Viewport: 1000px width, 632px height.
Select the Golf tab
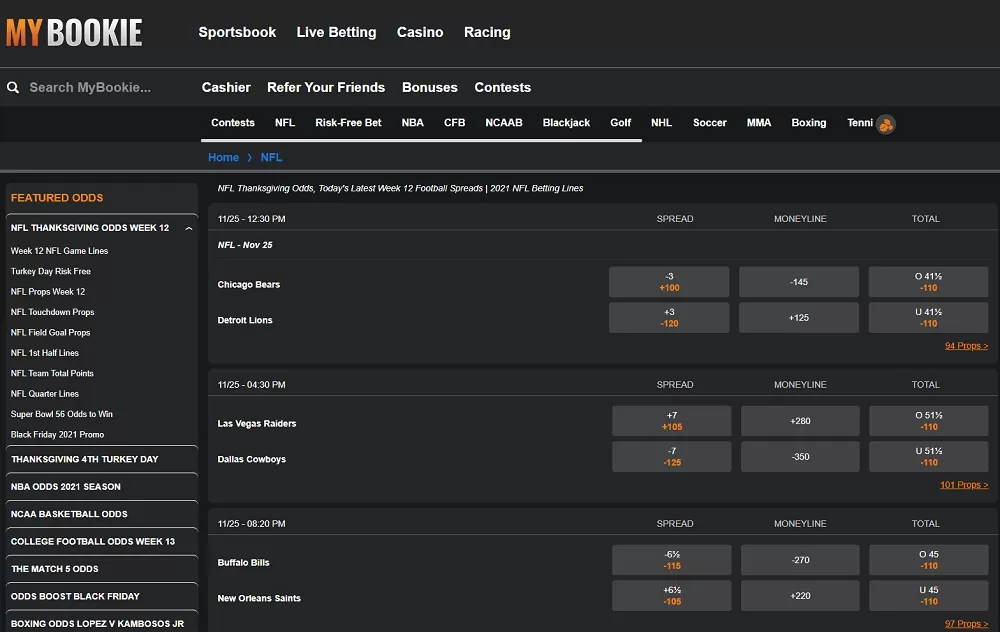pos(621,122)
